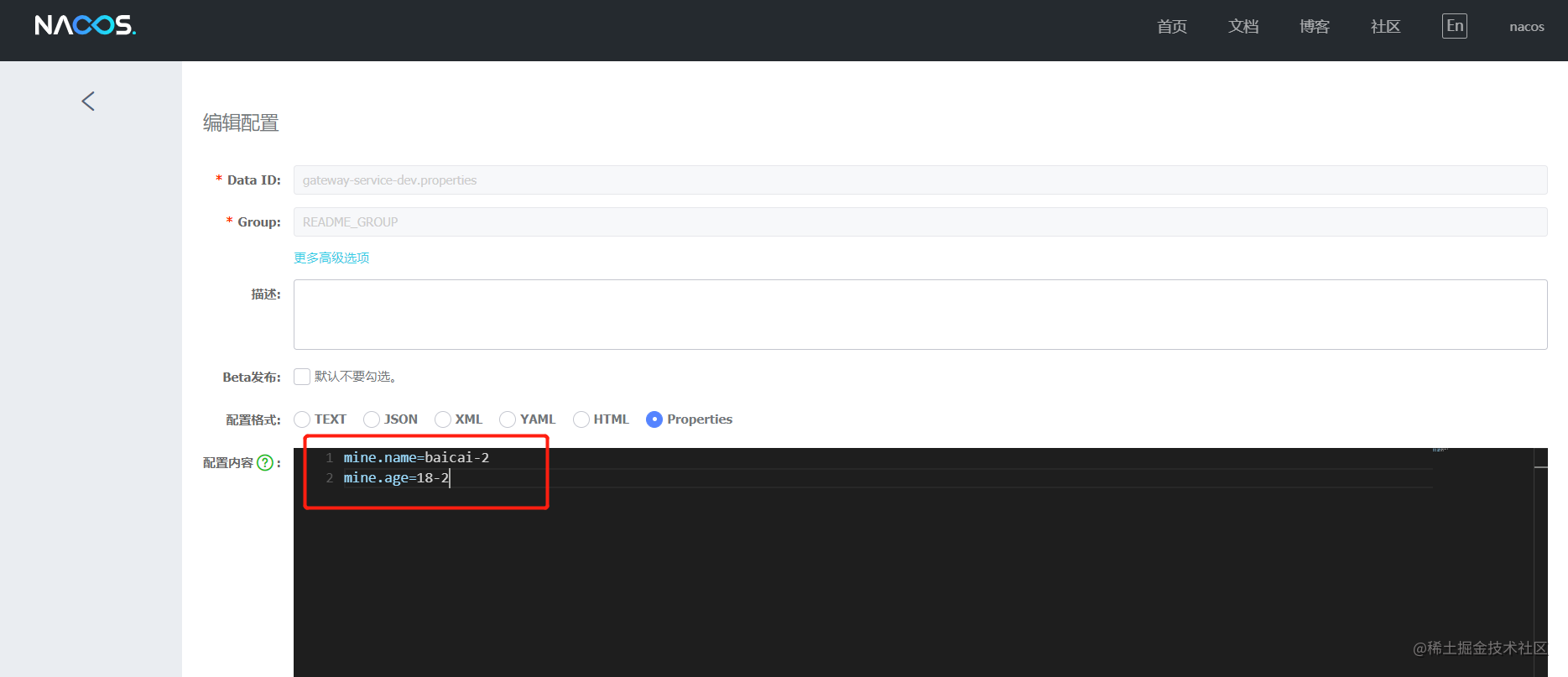The height and width of the screenshot is (677, 1568).
Task: Click the 编辑配置 page heading
Action: pos(241,123)
